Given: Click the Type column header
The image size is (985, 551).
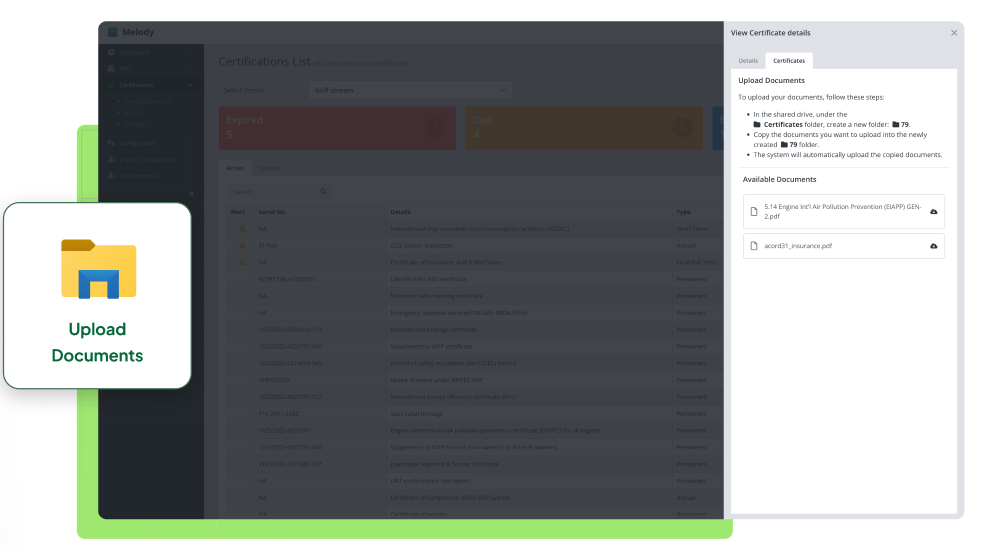Looking at the screenshot, I should tap(683, 212).
